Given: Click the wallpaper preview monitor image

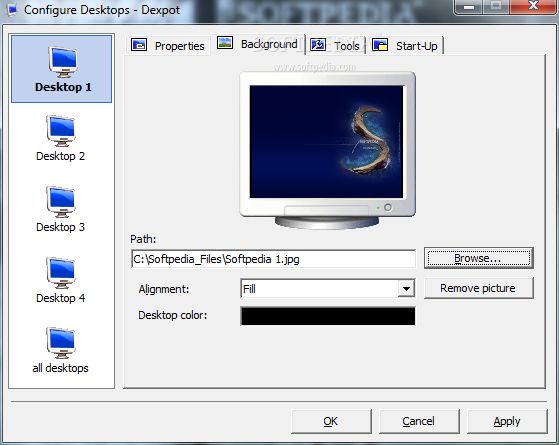Looking at the screenshot, I should (327, 150).
